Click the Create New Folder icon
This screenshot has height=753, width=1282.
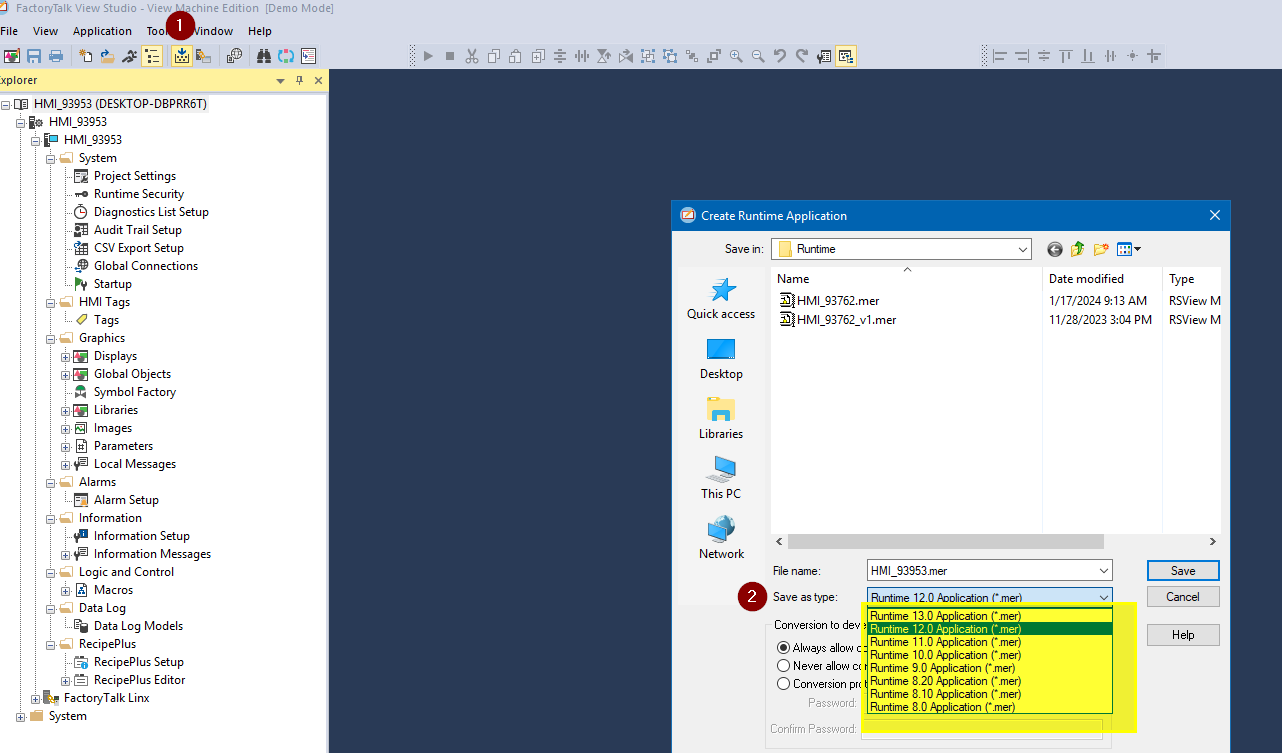click(x=1101, y=249)
